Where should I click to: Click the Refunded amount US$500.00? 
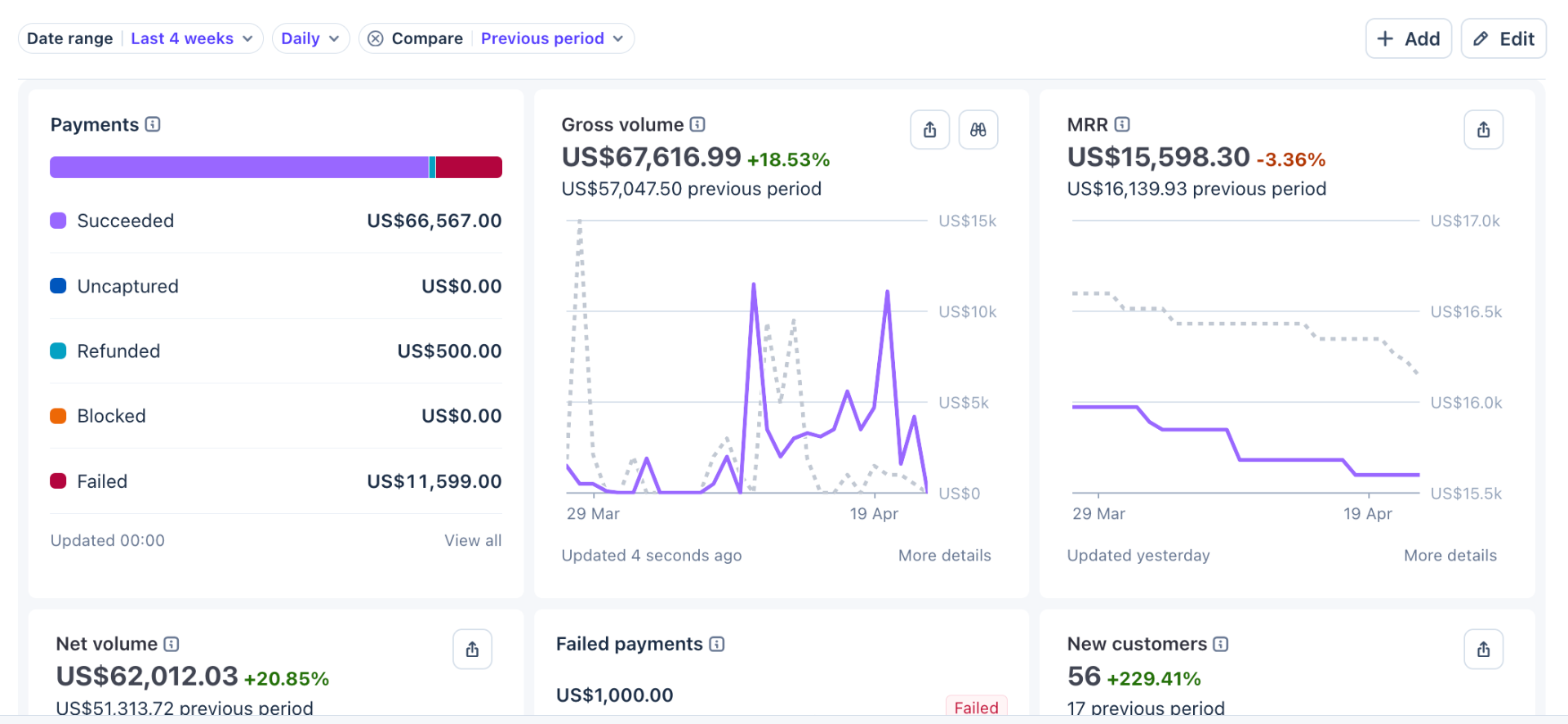point(450,351)
